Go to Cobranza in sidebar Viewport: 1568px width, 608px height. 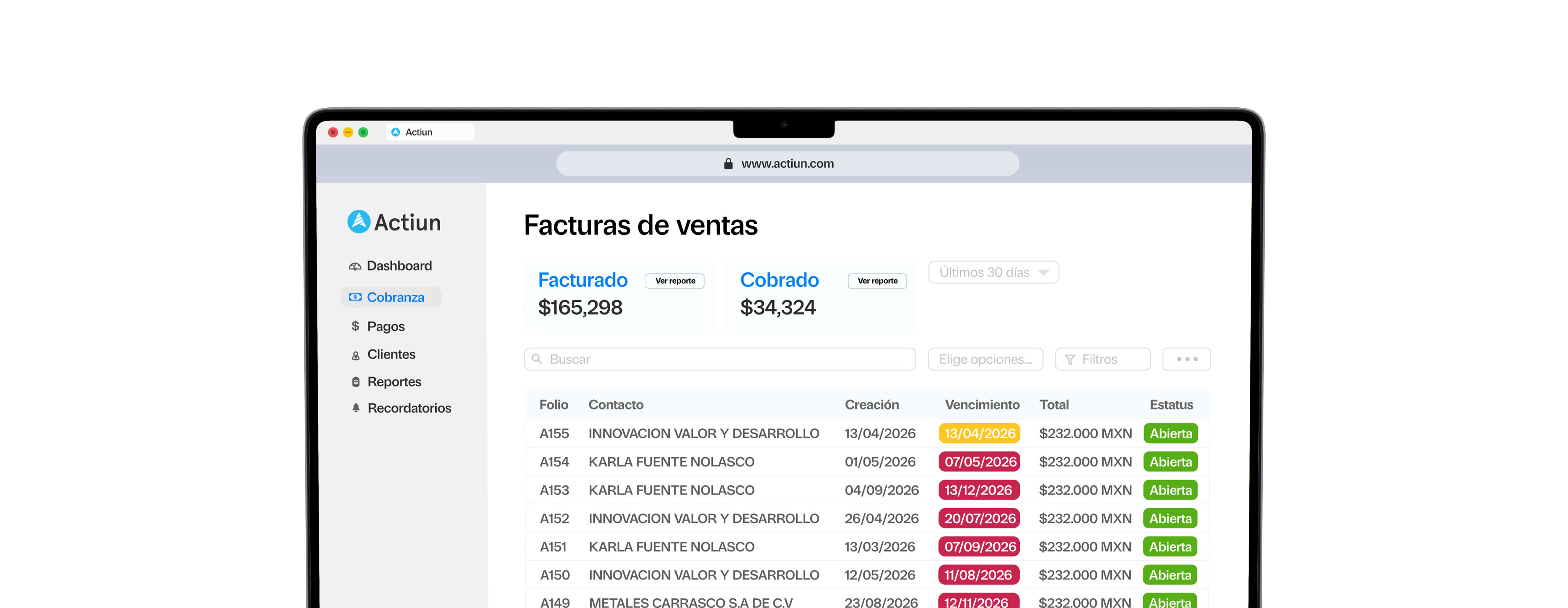[x=392, y=297]
